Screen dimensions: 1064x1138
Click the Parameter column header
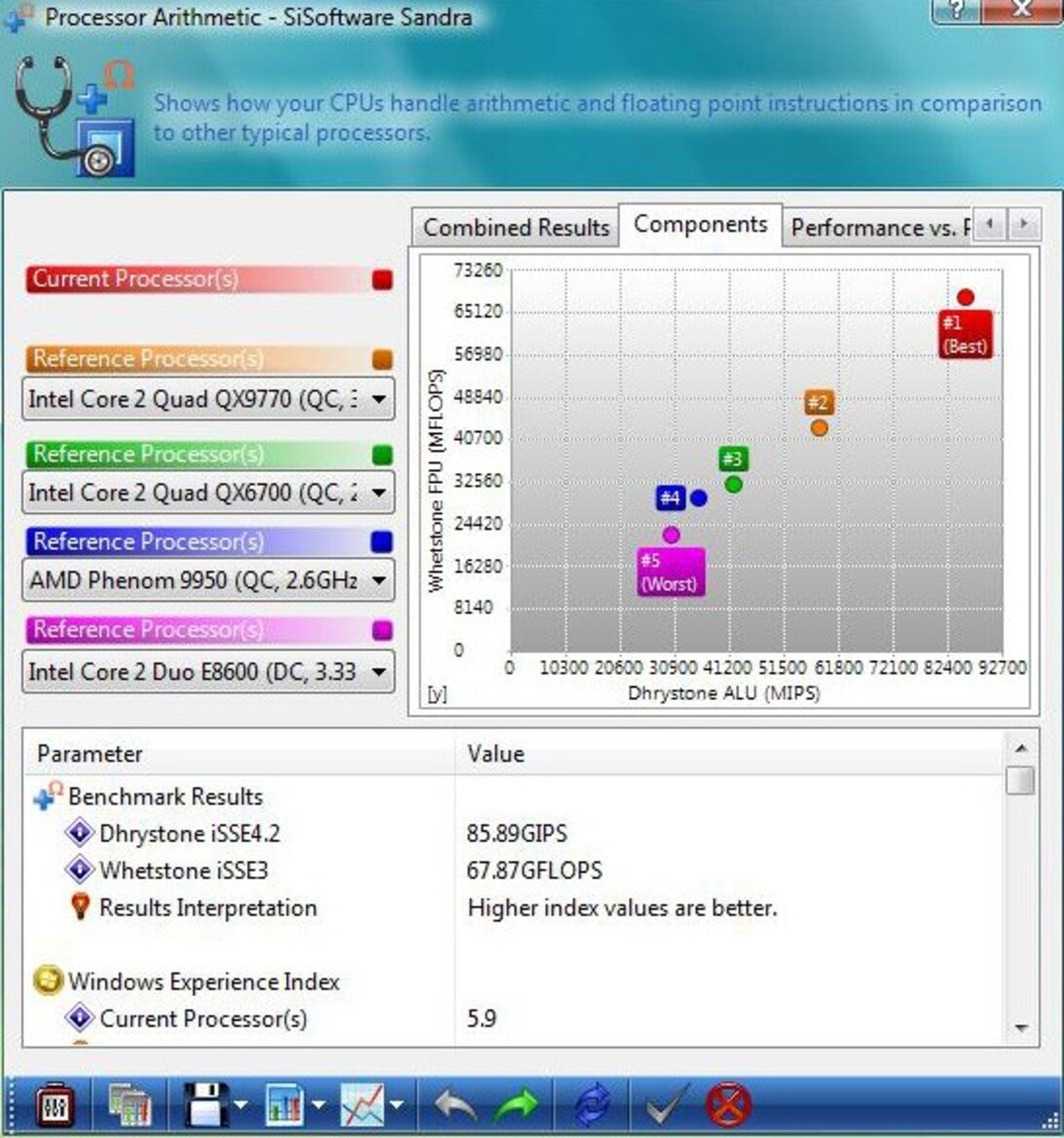coord(238,753)
